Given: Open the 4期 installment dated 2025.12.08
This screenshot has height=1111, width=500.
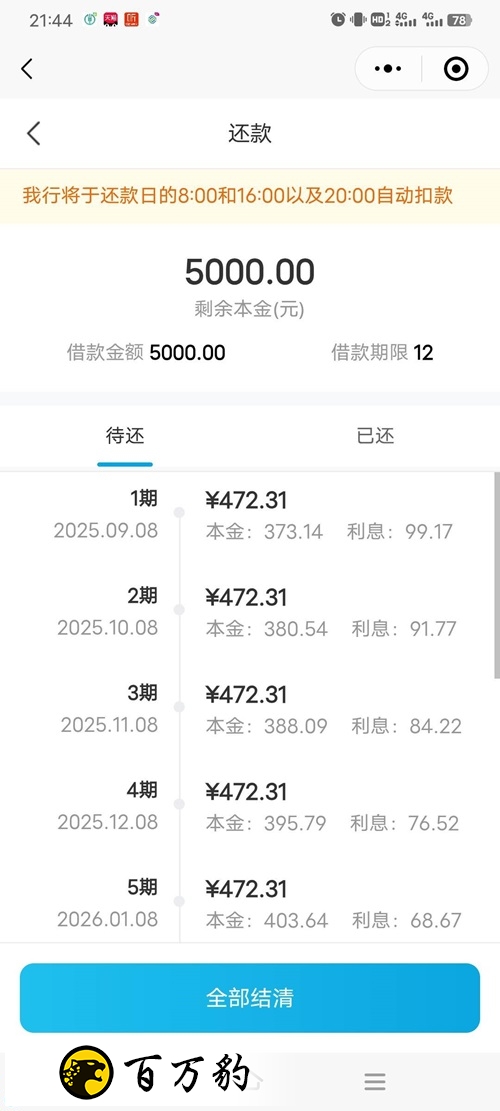Looking at the screenshot, I should click(x=250, y=806).
